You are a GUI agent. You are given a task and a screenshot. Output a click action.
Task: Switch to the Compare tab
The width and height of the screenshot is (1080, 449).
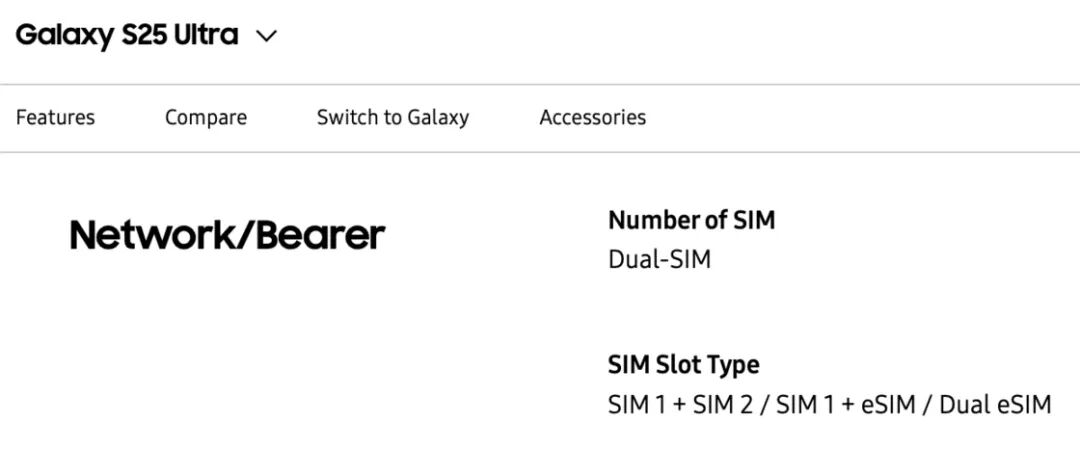click(x=206, y=118)
